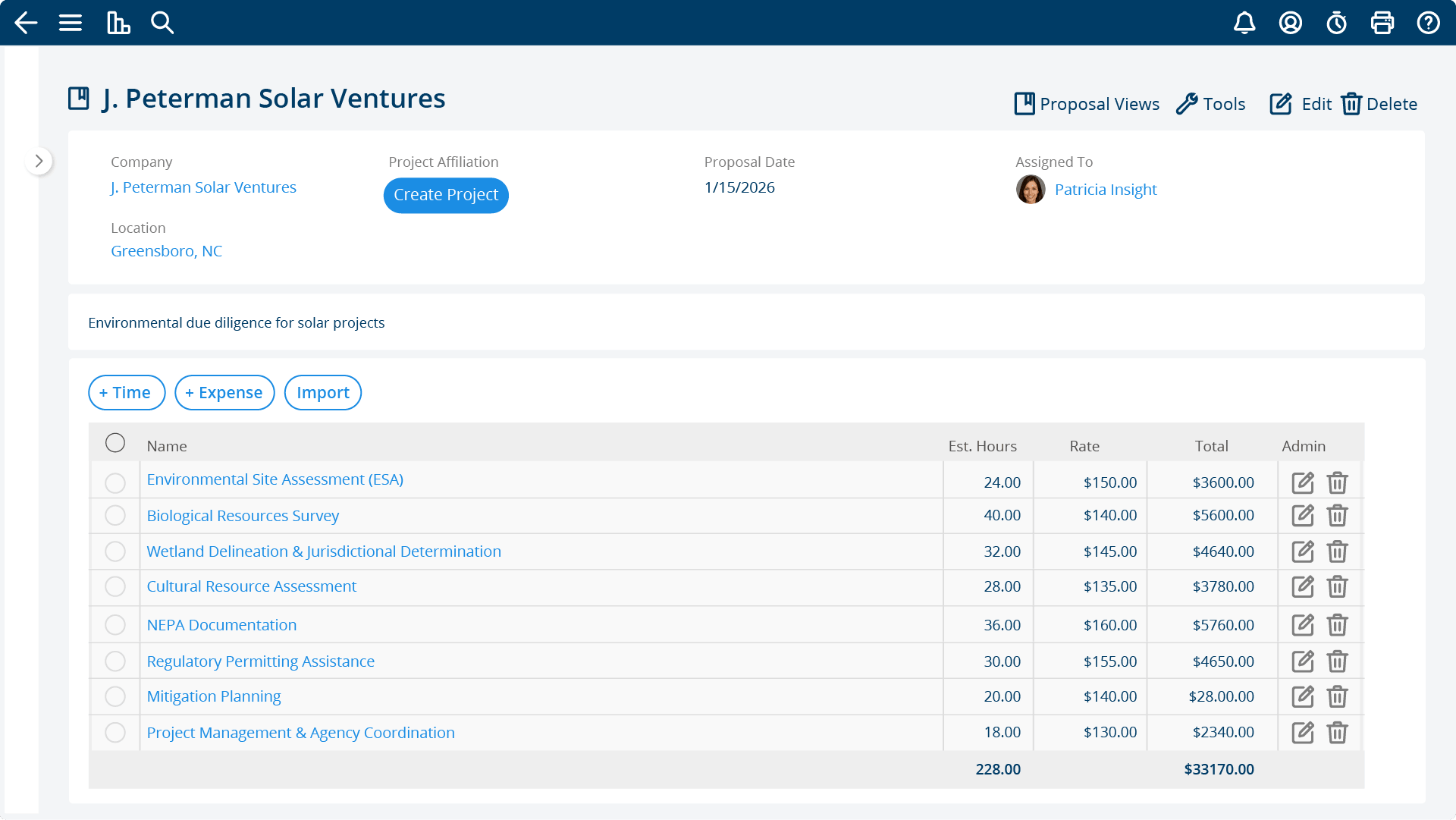Open Wetland Delineation & Jurisdictional Determination item
The width and height of the screenshot is (1456, 820).
[324, 551]
